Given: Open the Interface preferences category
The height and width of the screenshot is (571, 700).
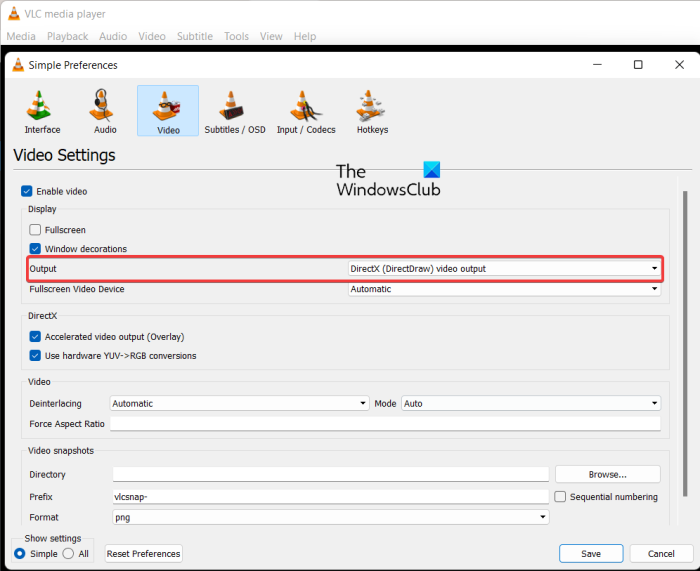Looking at the screenshot, I should click(42, 112).
